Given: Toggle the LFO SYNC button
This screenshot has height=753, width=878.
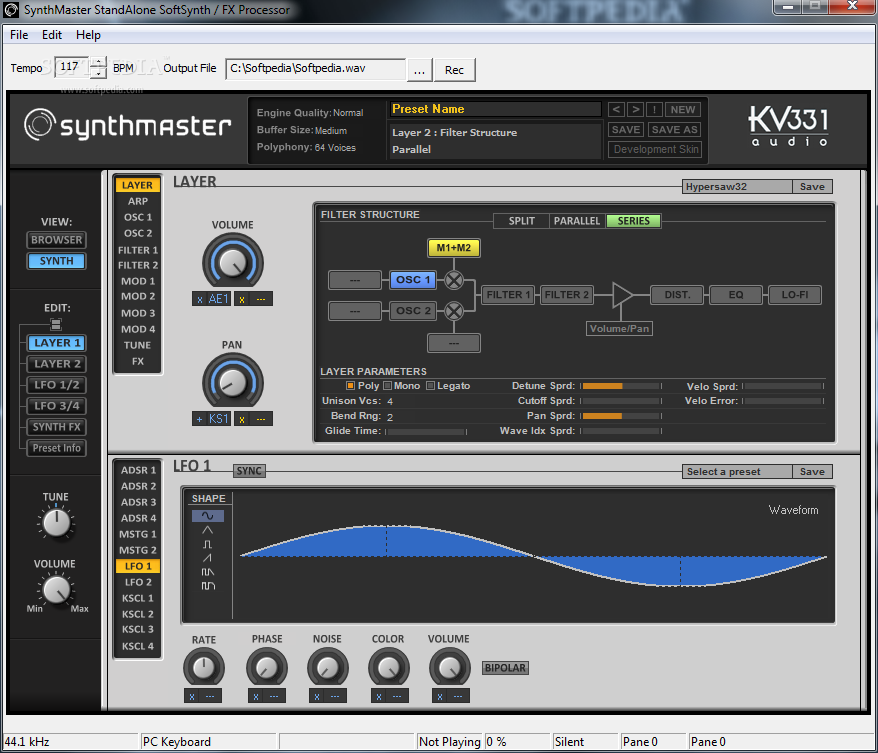Looking at the screenshot, I should click(249, 471).
